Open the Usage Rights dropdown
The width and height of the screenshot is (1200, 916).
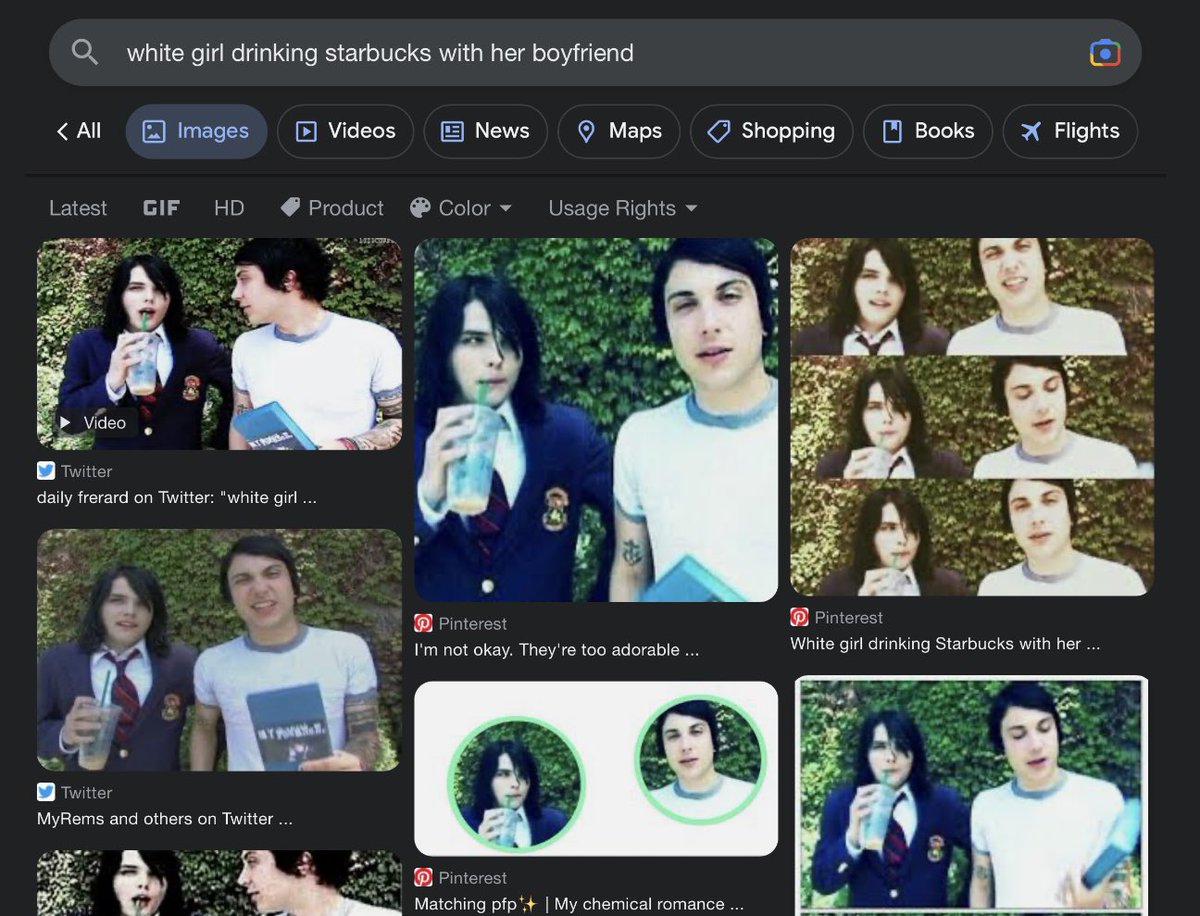pyautogui.click(x=621, y=208)
